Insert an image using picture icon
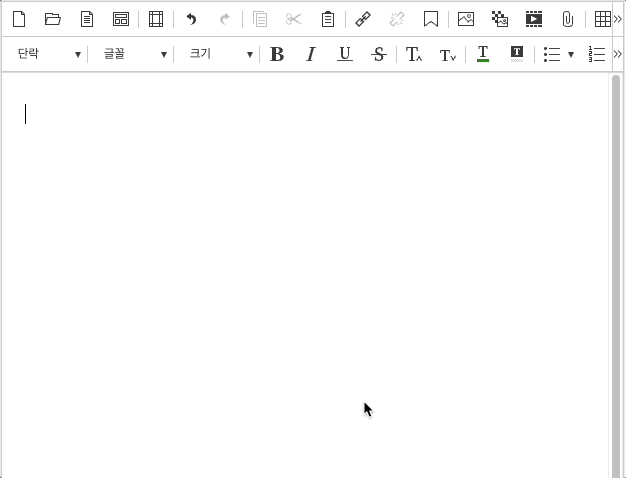The image size is (626, 478). click(466, 19)
